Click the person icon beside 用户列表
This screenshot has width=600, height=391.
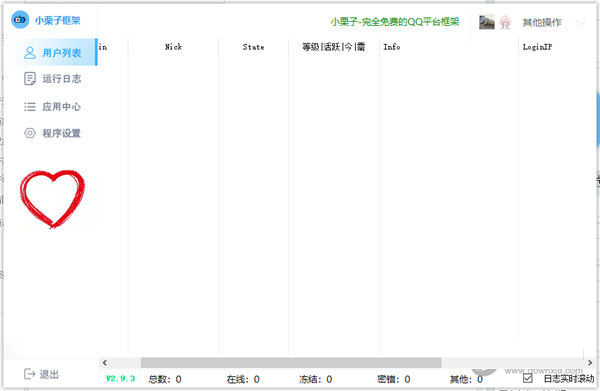pos(30,52)
